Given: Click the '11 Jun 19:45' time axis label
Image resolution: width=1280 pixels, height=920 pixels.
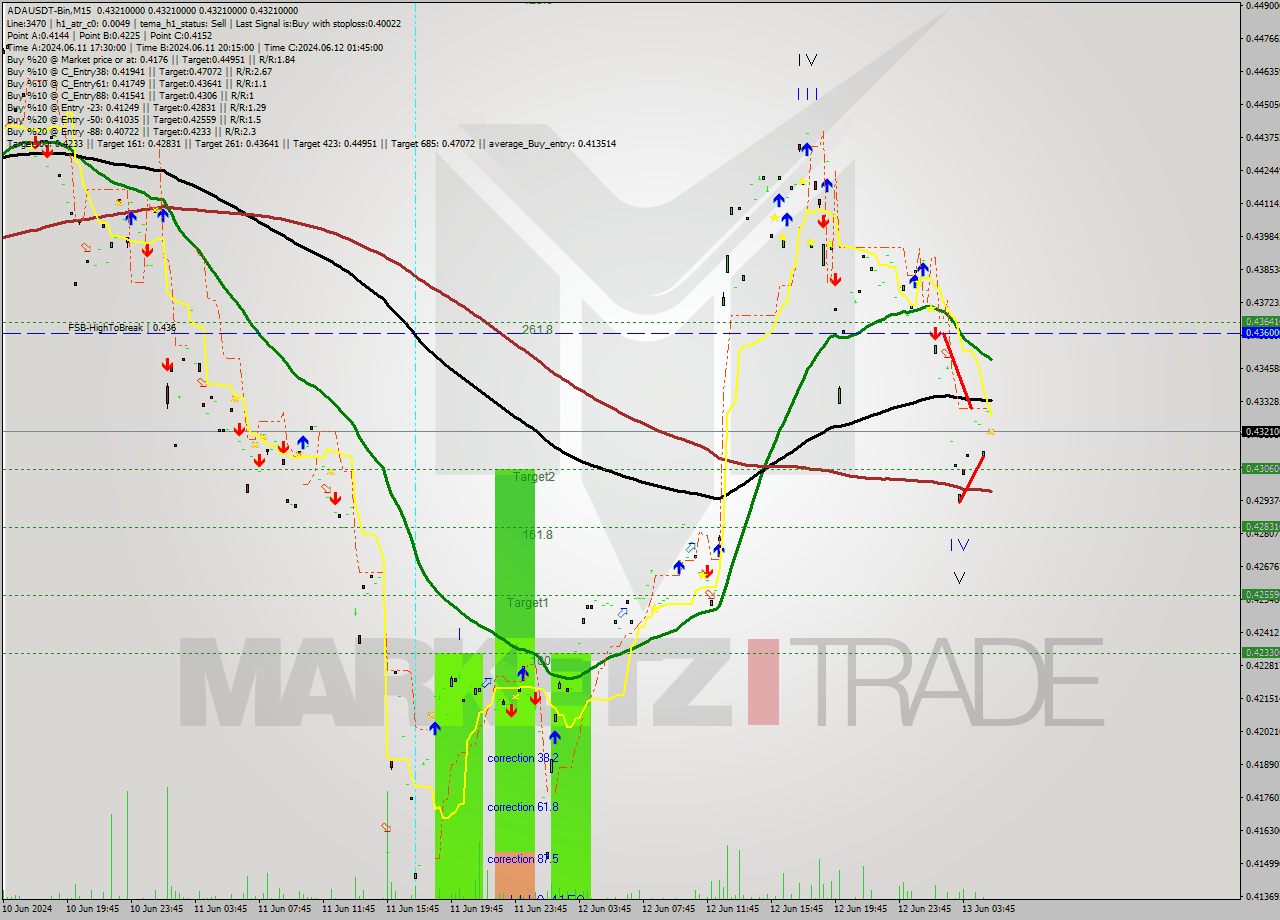Looking at the screenshot, I should pos(477,910).
